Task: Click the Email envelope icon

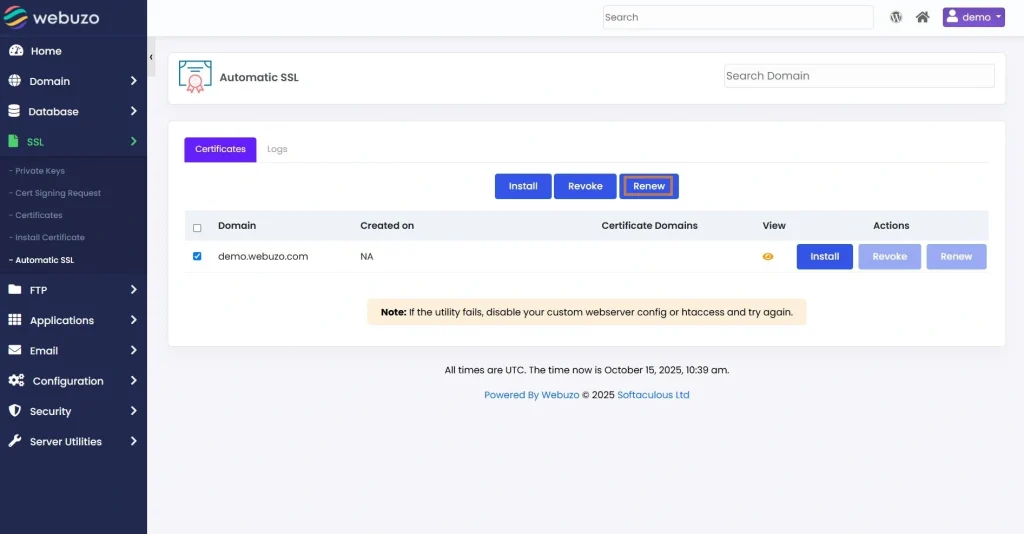Action: coord(14,350)
